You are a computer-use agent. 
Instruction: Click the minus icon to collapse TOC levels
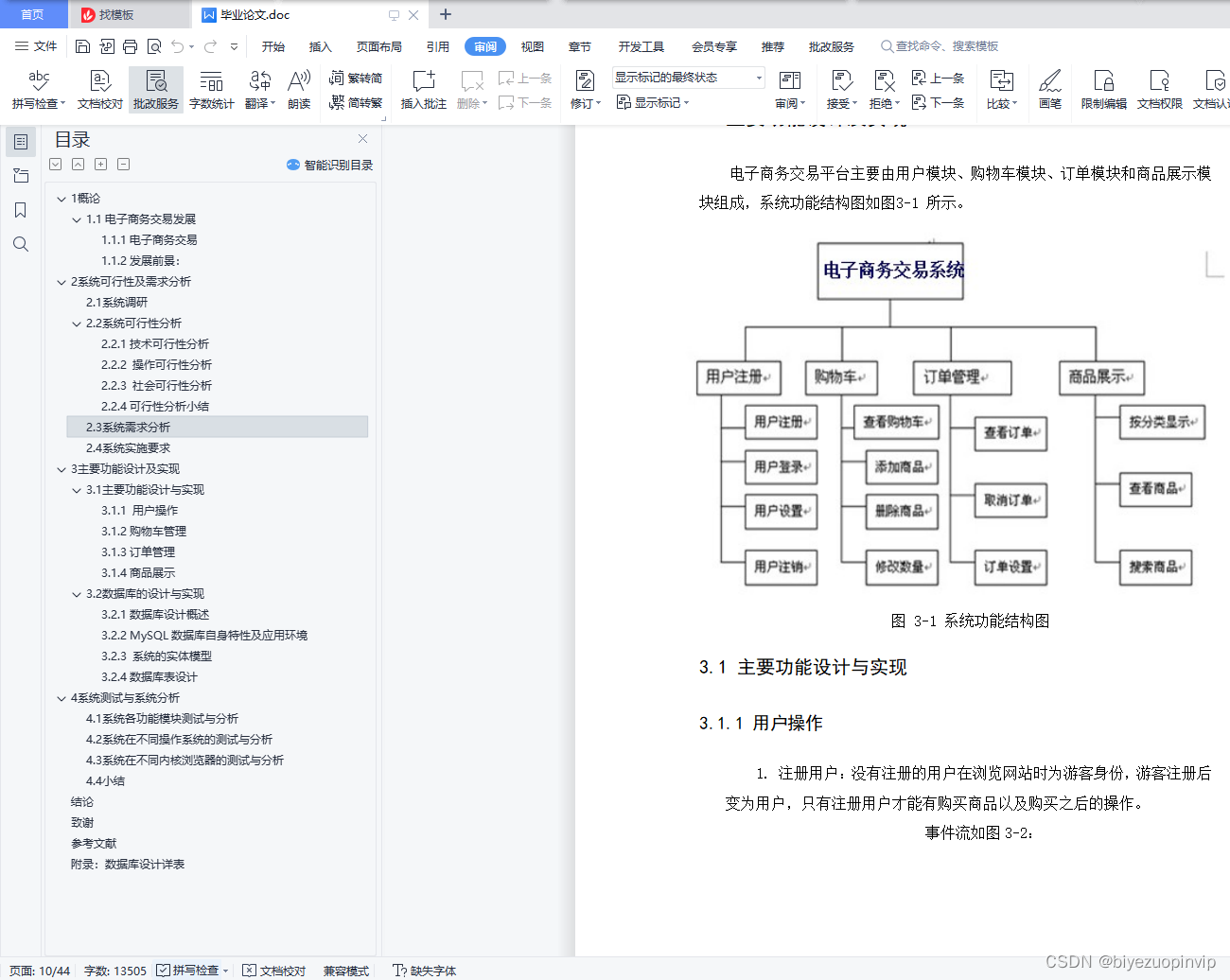pyautogui.click(x=123, y=165)
